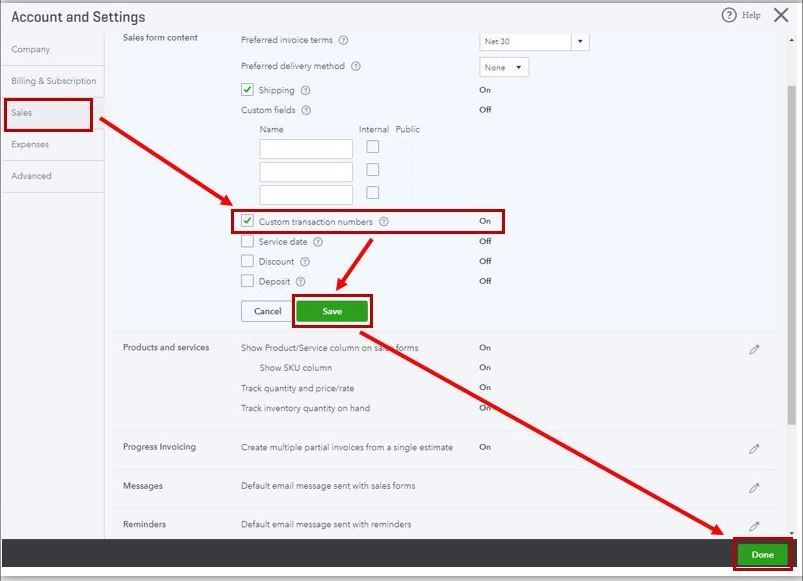Click the Help text link
Screen dimensions: 803x581
pyautogui.click(x=751, y=15)
